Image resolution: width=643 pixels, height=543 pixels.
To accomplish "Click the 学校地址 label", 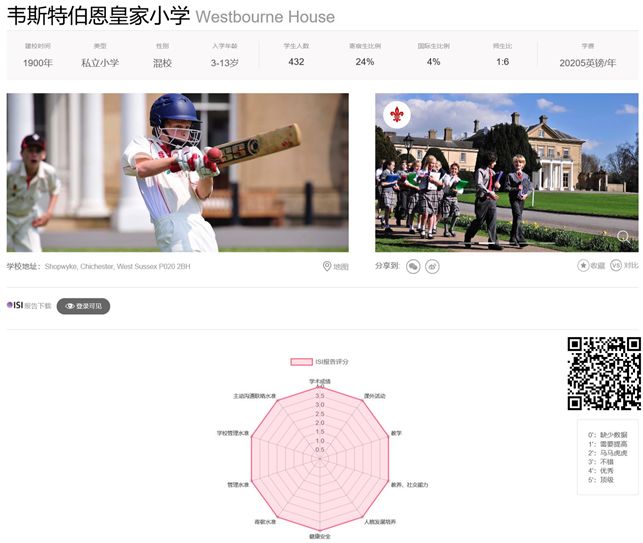I will (x=23, y=267).
